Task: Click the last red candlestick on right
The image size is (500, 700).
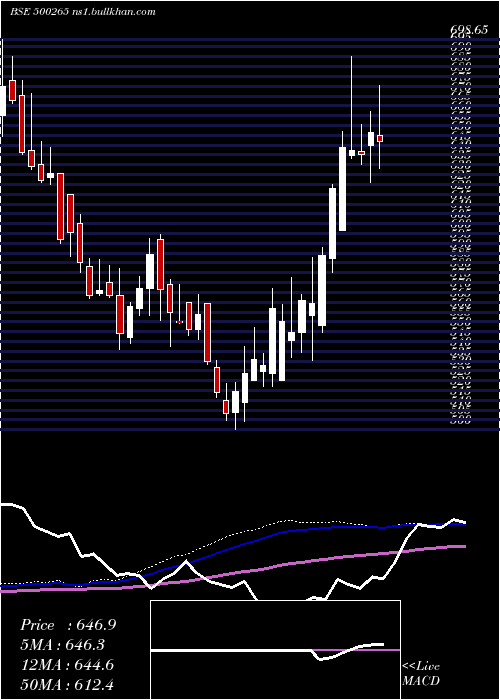Action: pos(380,138)
